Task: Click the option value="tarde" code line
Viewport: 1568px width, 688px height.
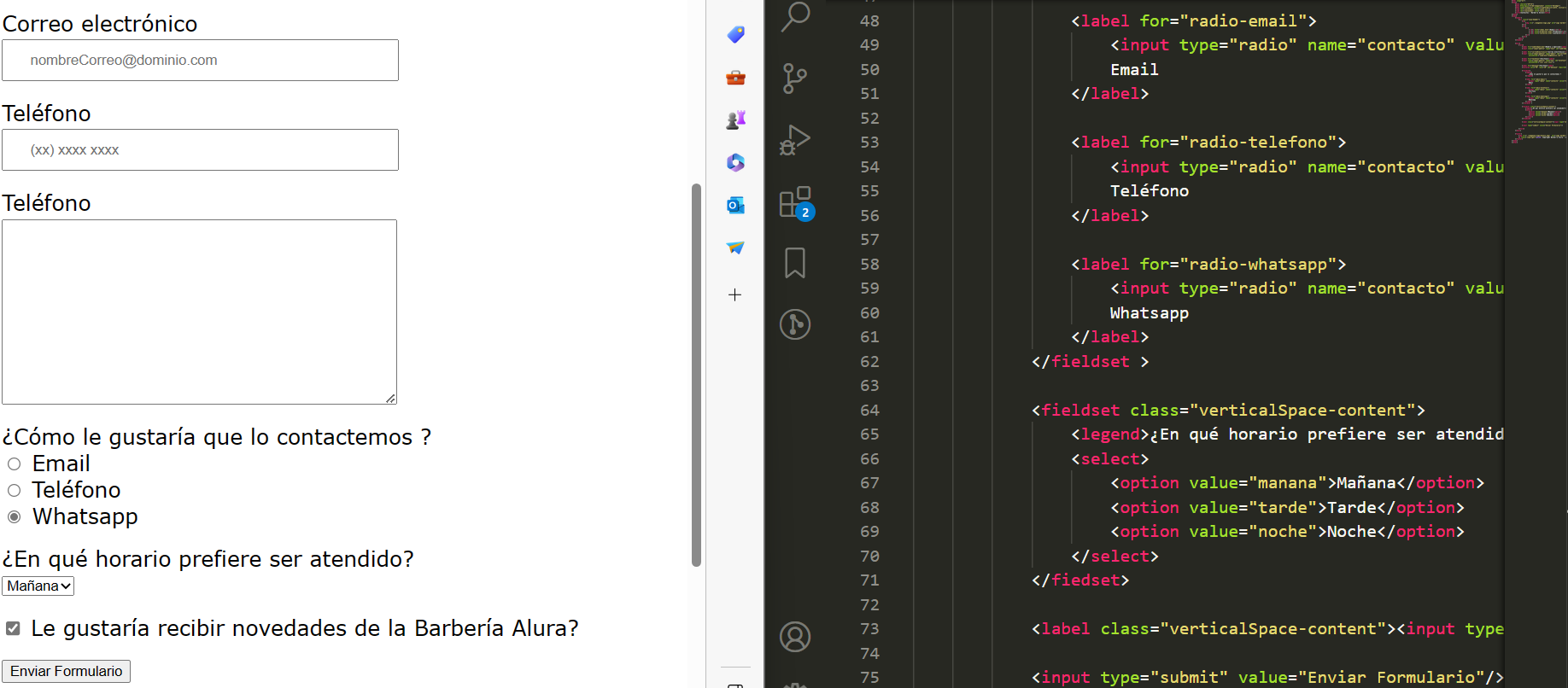Action: click(1287, 508)
